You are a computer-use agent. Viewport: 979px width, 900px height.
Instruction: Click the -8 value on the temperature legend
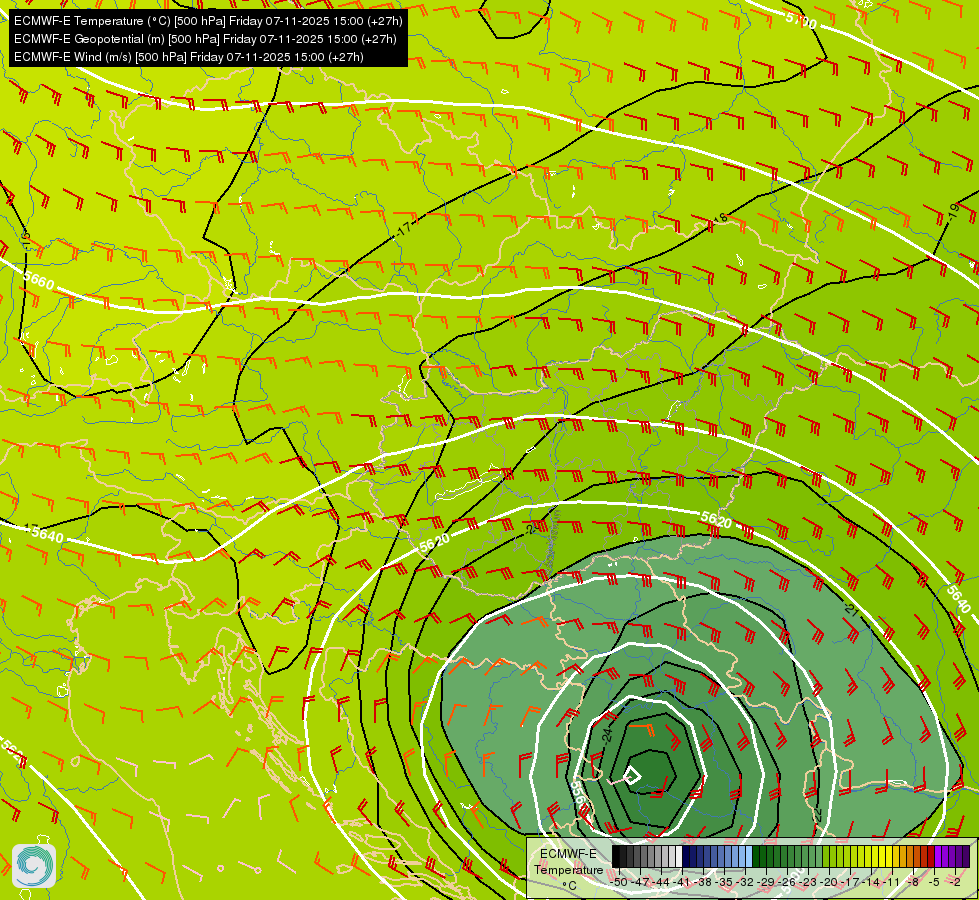point(913,882)
